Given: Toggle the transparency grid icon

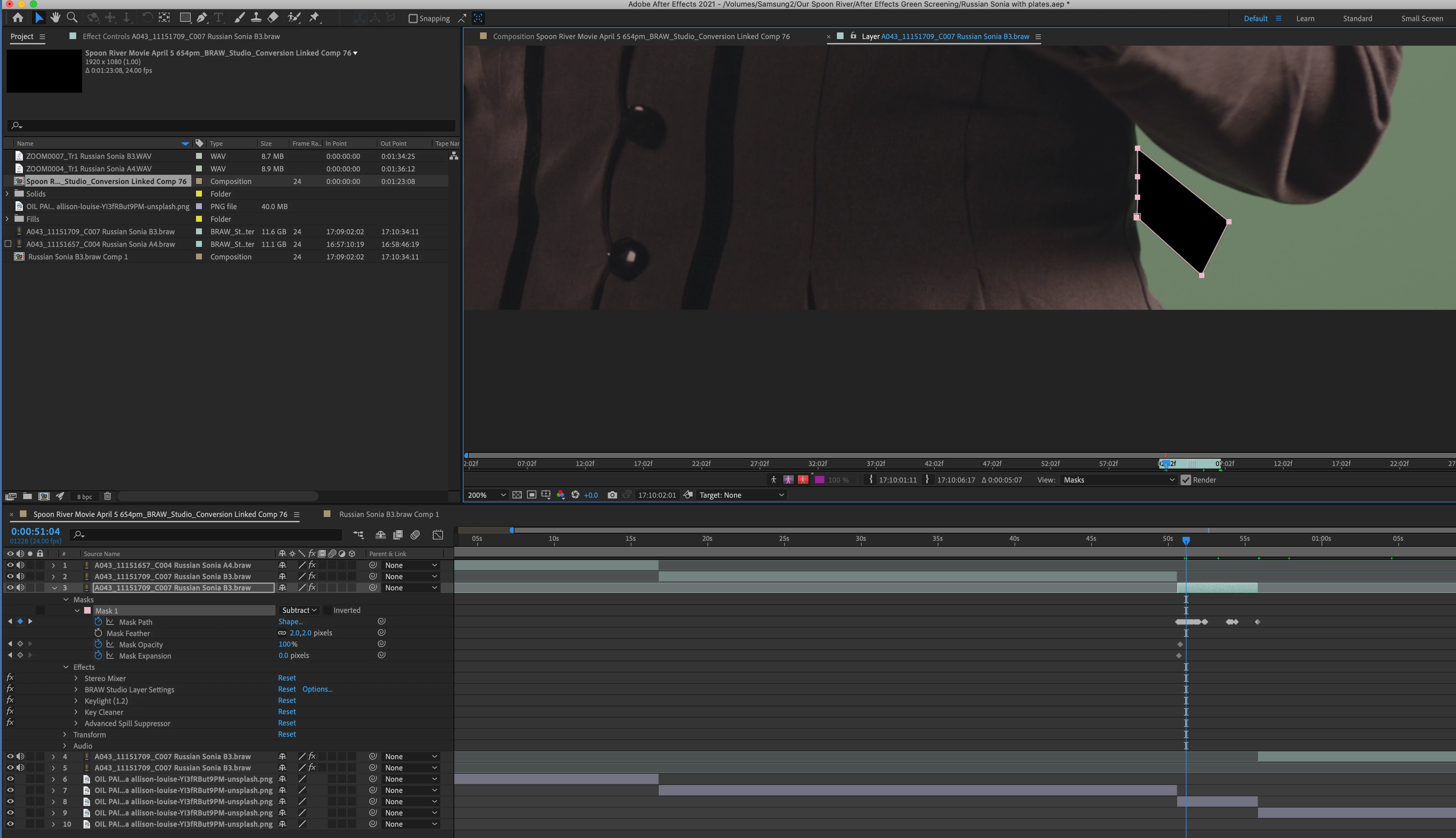Looking at the screenshot, I should click(x=517, y=495).
